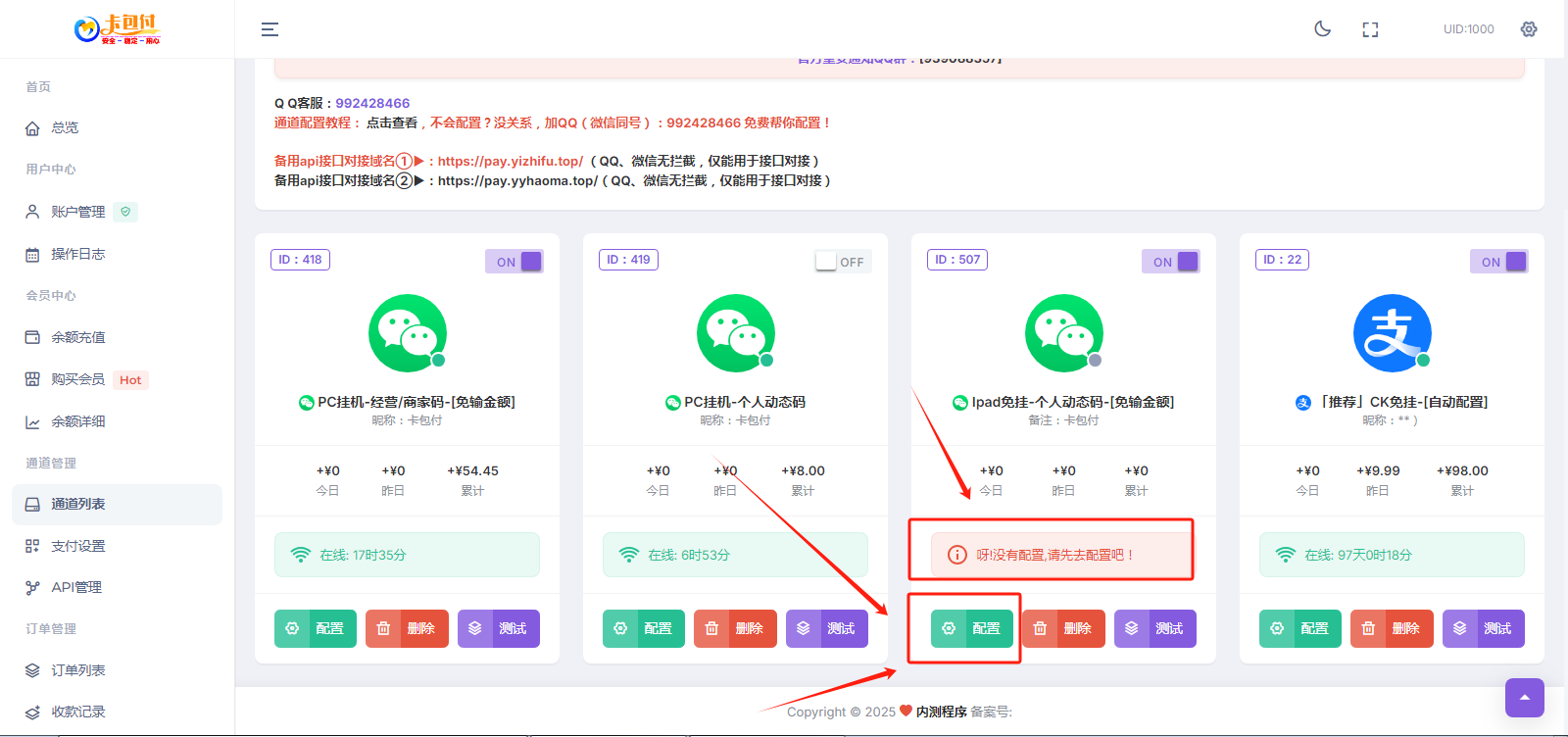
Task: Click the 呀!没有配置,请先去配置吧 warning
Action: click(1063, 555)
